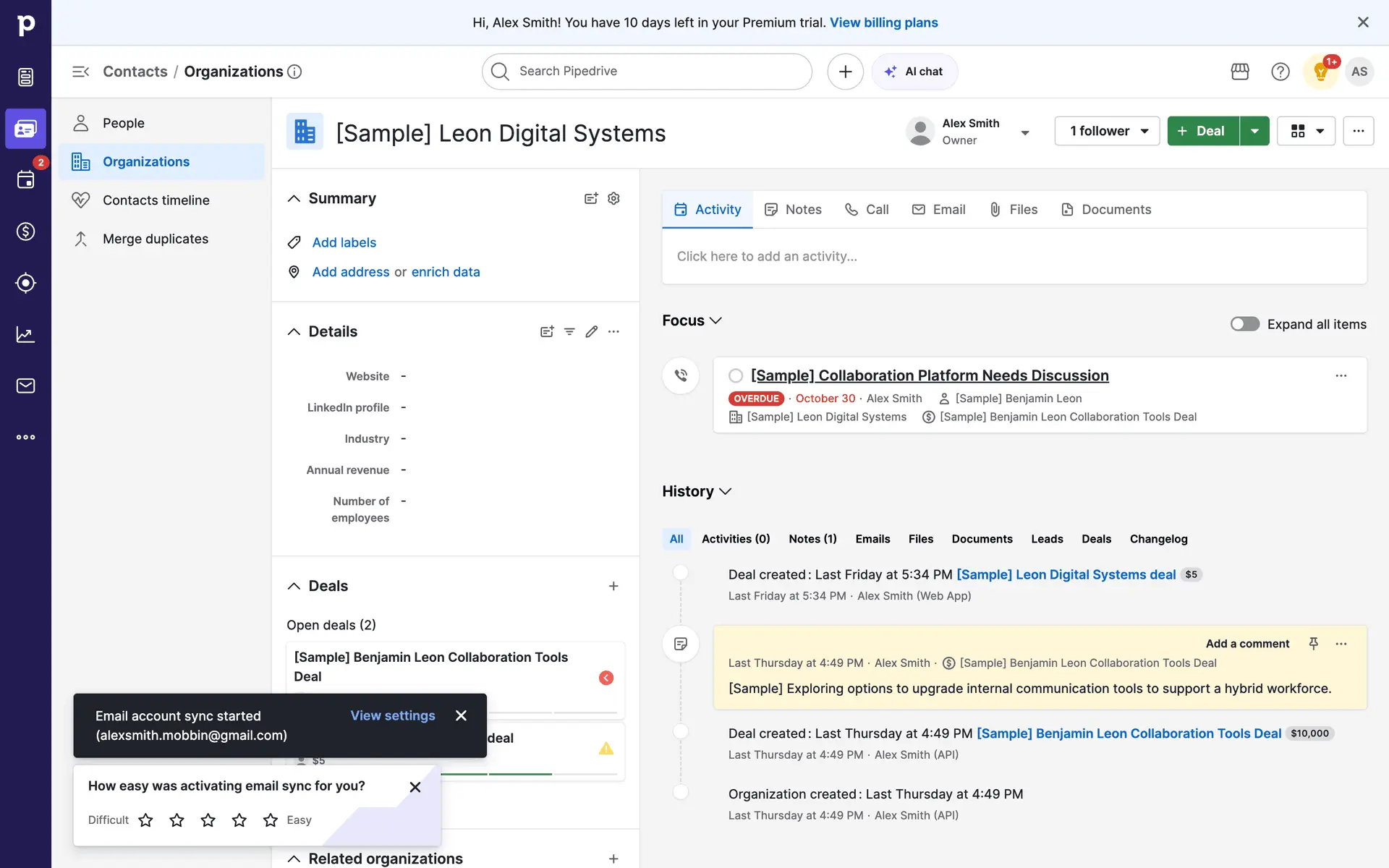Click the quick add plus button
The height and width of the screenshot is (868, 1389).
(x=845, y=72)
